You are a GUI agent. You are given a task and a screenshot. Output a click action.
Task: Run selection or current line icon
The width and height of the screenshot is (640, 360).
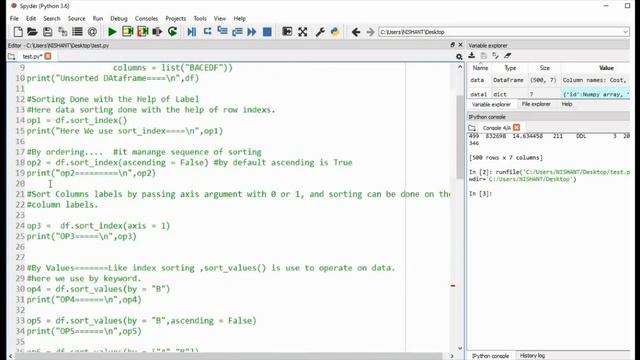tap(157, 32)
